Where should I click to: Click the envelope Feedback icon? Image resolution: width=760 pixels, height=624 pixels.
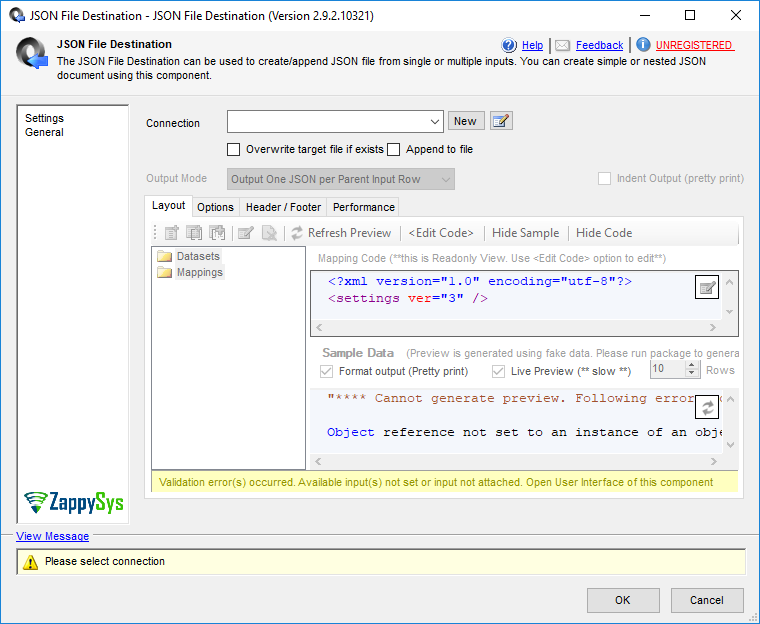tap(562, 45)
